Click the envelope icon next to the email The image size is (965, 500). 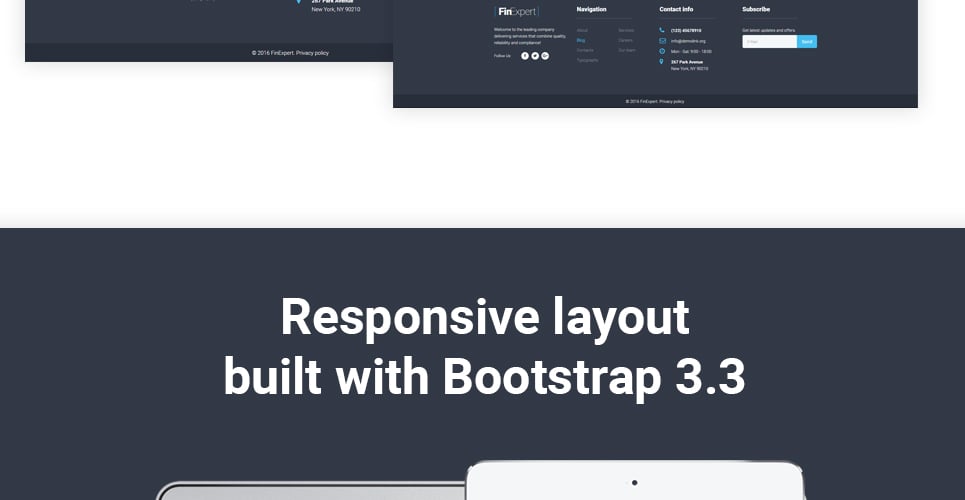[662, 41]
